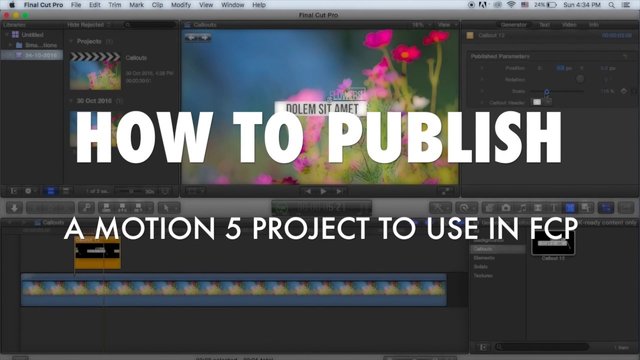Screen dimensions: 640x360
Task: Click the Append clip to storyline icon
Action: click(138, 208)
